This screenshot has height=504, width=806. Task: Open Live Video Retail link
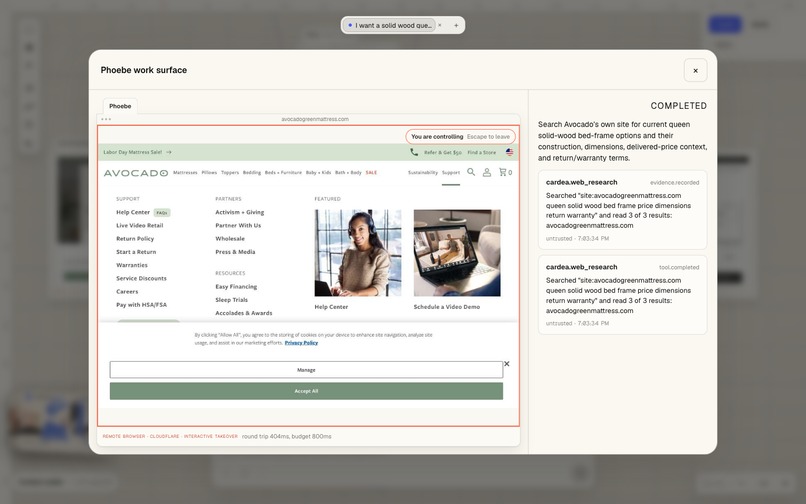point(140,225)
